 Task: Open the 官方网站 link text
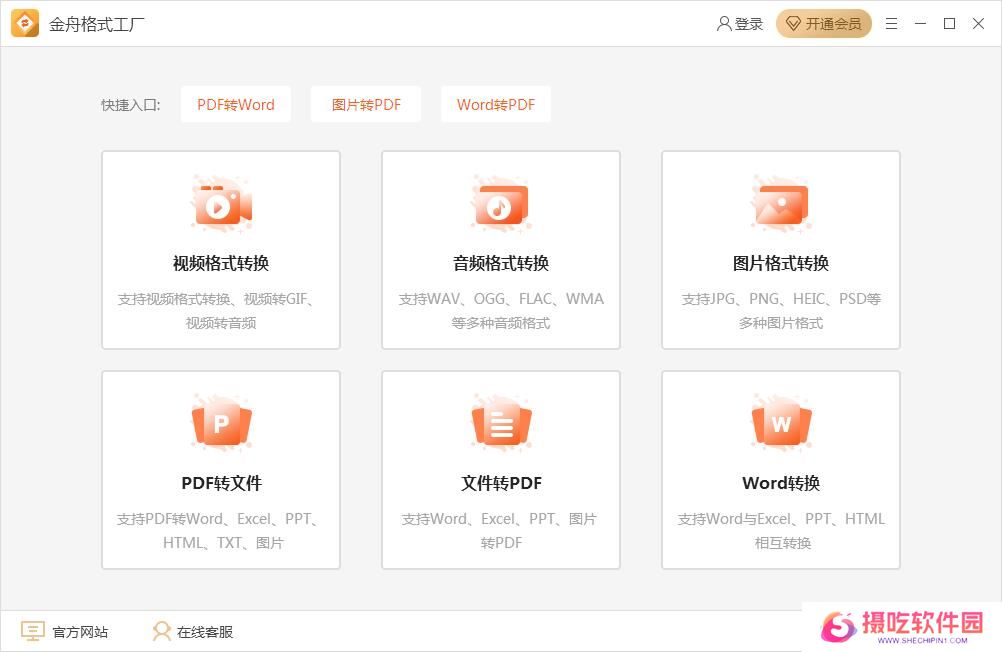pos(80,632)
